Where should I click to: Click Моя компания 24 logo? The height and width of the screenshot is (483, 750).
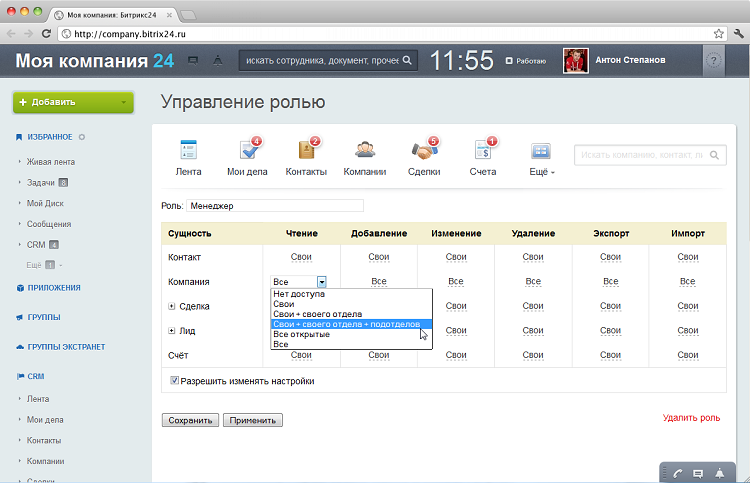[x=94, y=61]
